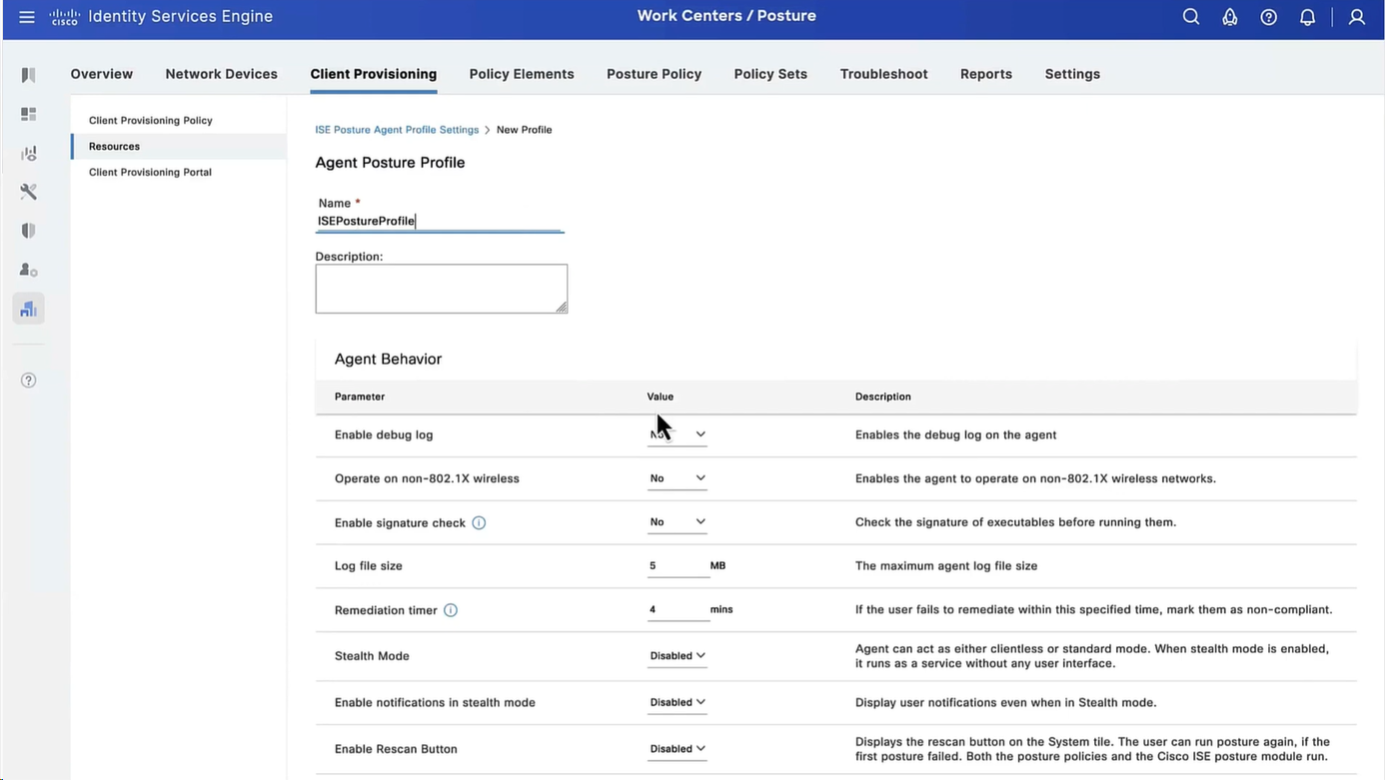Image resolution: width=1385 pixels, height=780 pixels.
Task: Click info icon beside Remediation timer
Action: click(x=451, y=610)
